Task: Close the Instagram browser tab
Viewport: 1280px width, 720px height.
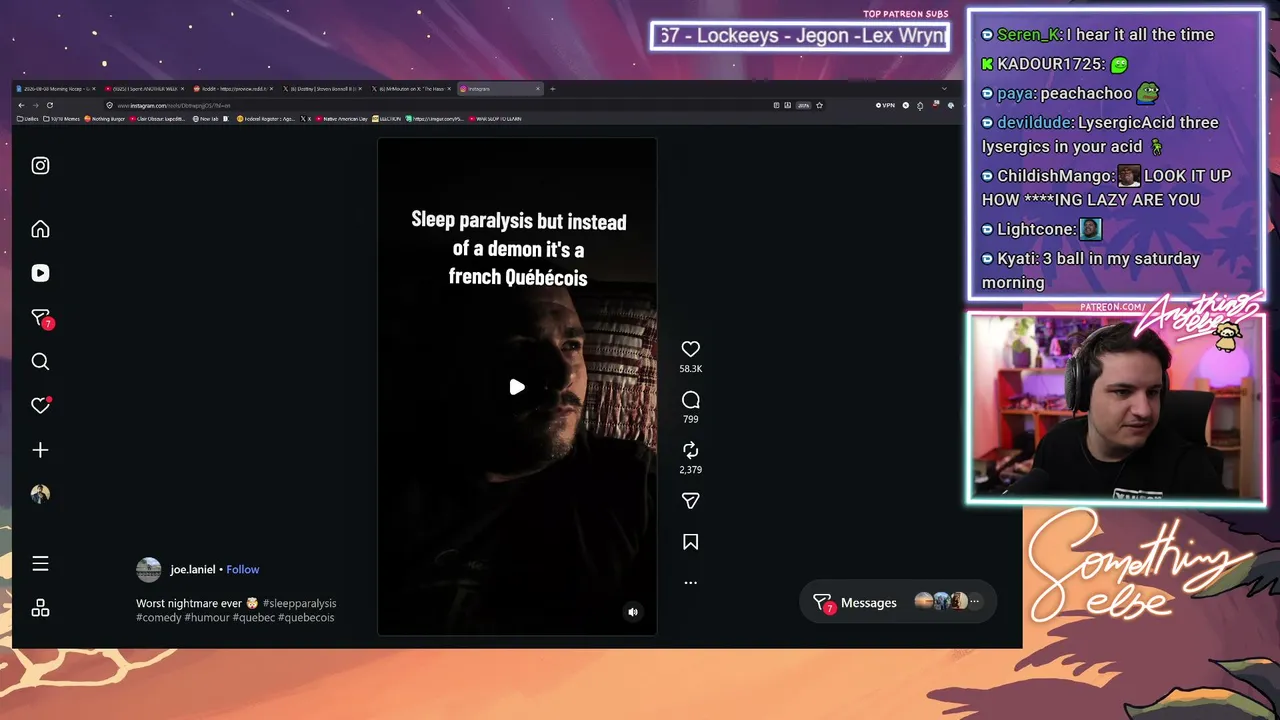Action: (538, 89)
